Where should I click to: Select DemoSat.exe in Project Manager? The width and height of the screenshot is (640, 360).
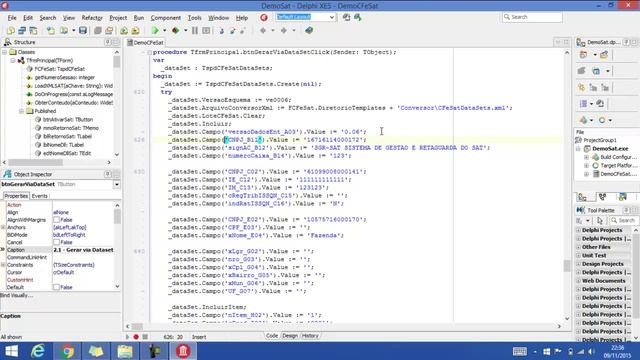click(610, 149)
